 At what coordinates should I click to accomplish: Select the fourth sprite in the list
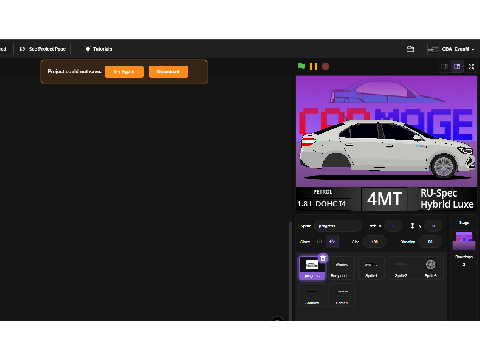point(401,268)
